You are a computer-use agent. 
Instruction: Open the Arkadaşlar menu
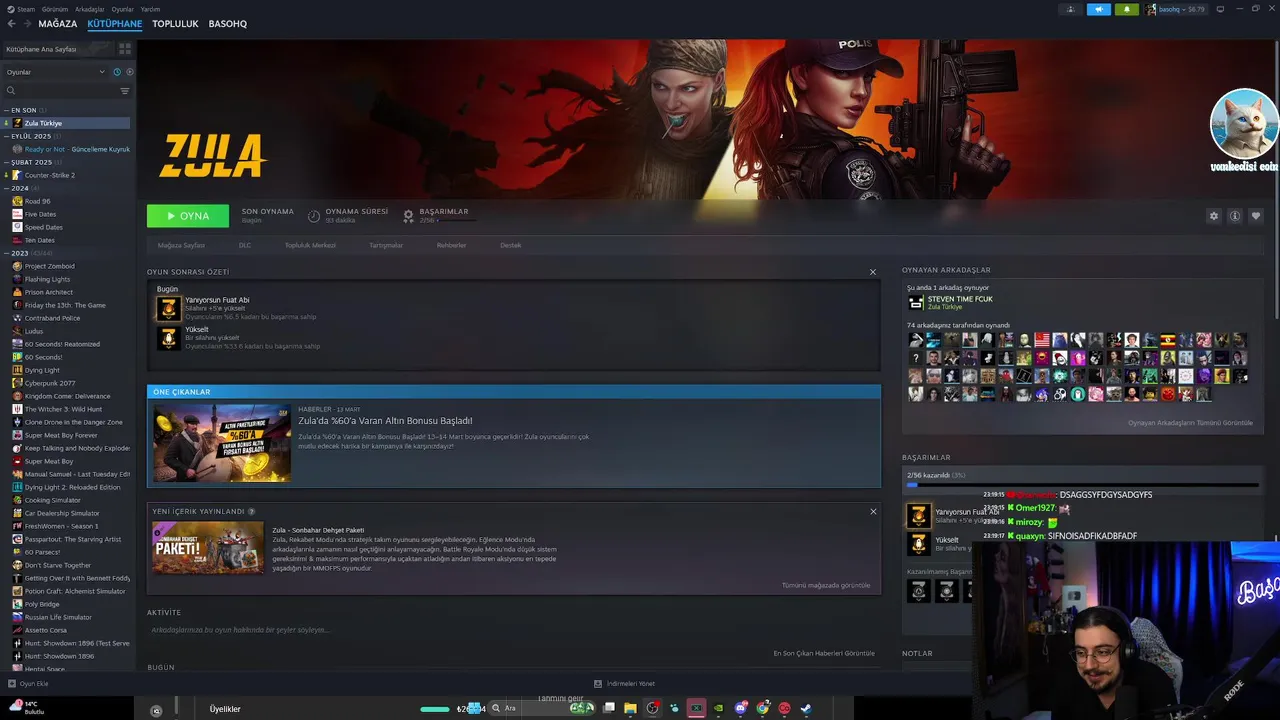[89, 9]
